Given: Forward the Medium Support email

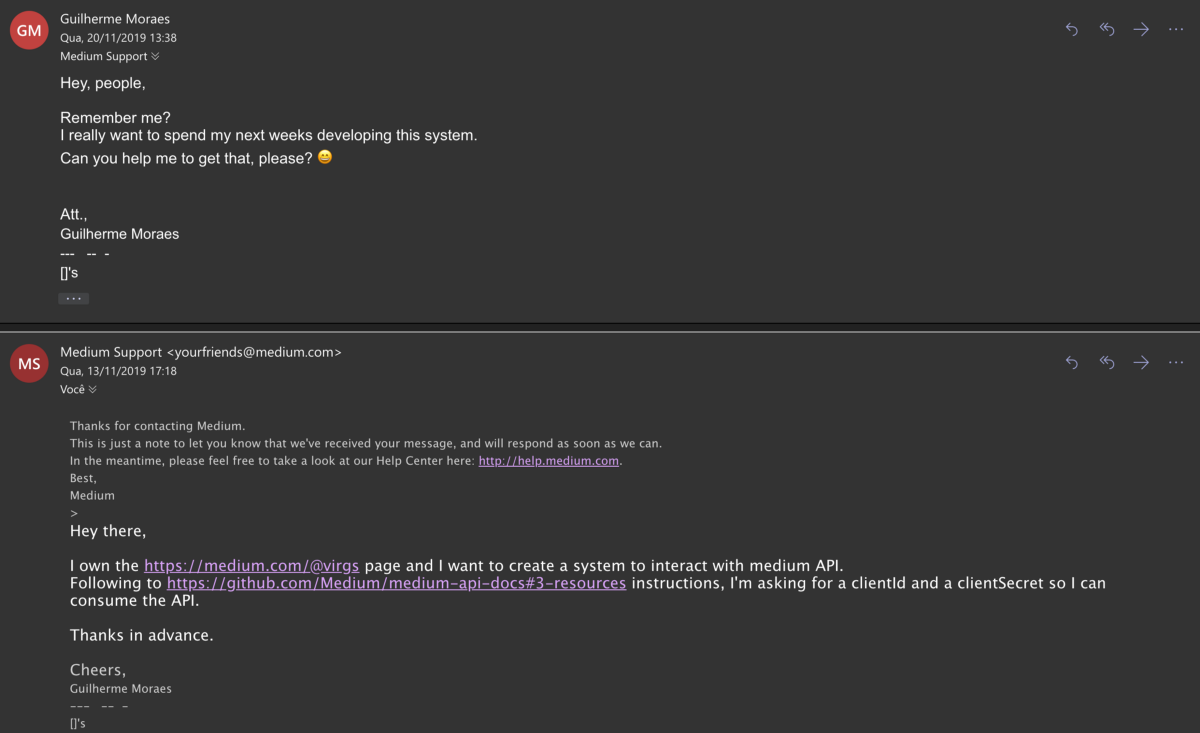Looking at the screenshot, I should click(x=1141, y=363).
